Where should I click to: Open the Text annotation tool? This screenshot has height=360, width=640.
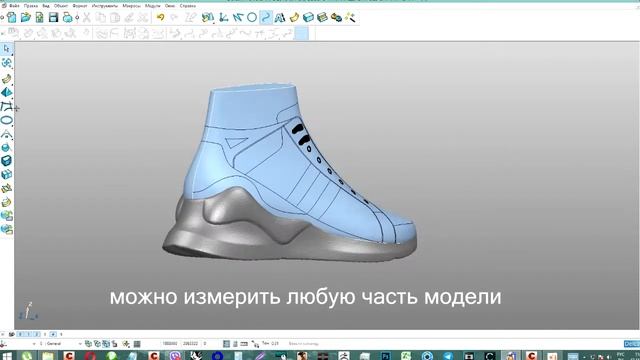(x=280, y=17)
